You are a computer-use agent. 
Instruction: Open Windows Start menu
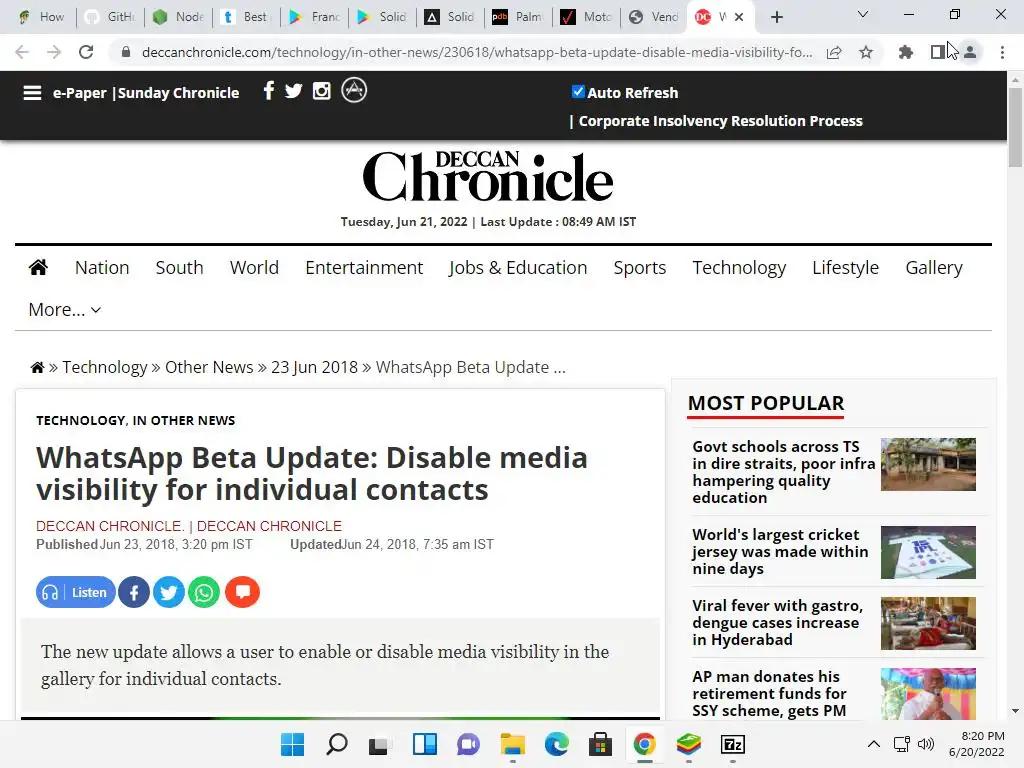293,744
